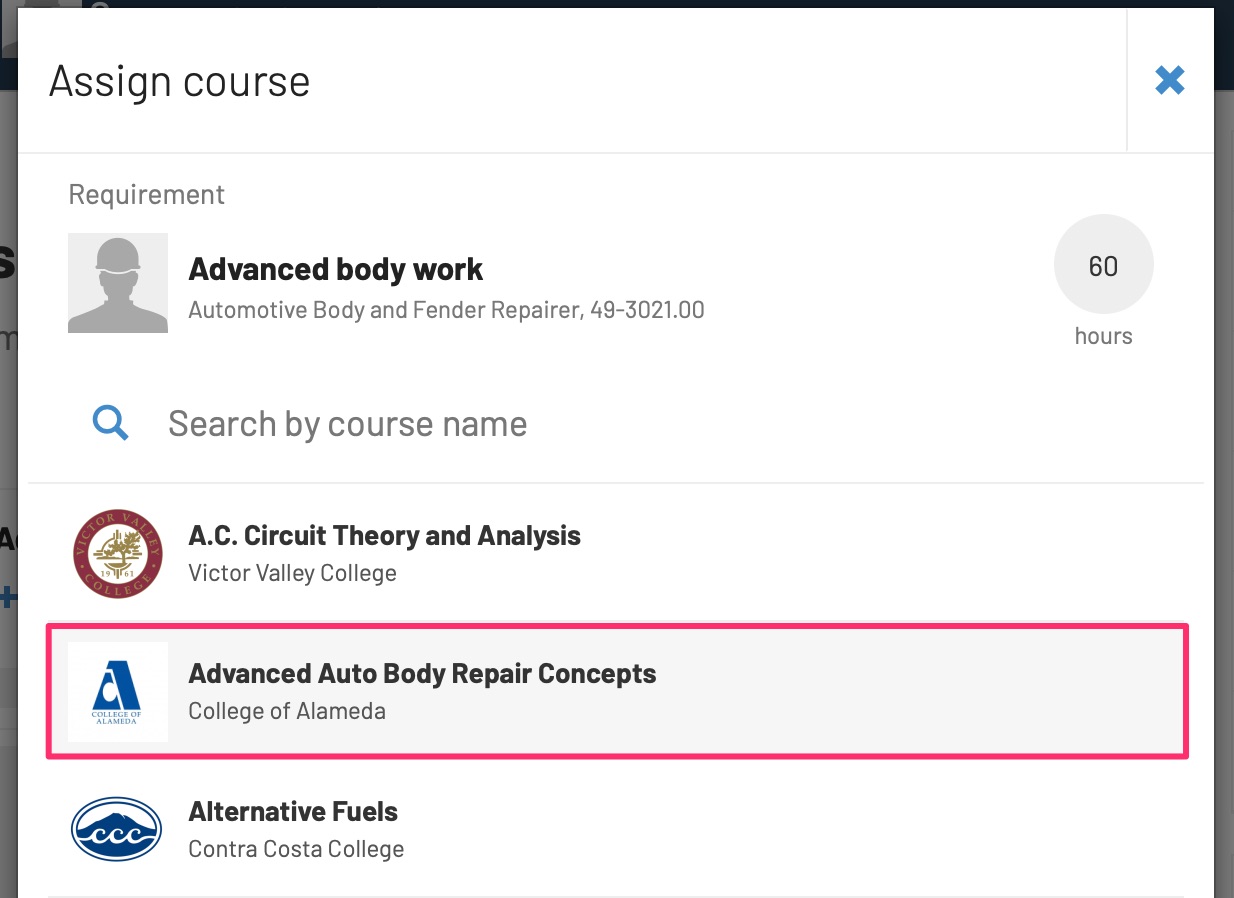The image size is (1234, 898).
Task: Click the College of Alameda subtitle text
Action: pyautogui.click(x=287, y=711)
